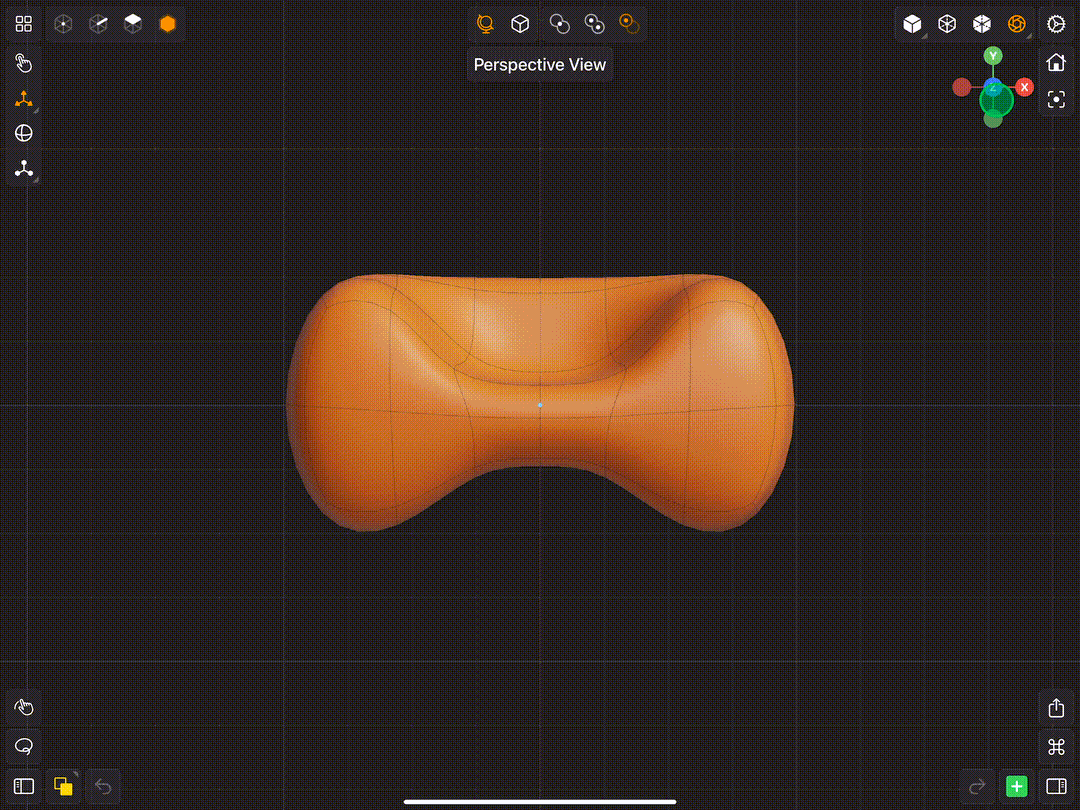The height and width of the screenshot is (810, 1080).
Task: Click the cube icon beside orbit globe
Action: 520,24
